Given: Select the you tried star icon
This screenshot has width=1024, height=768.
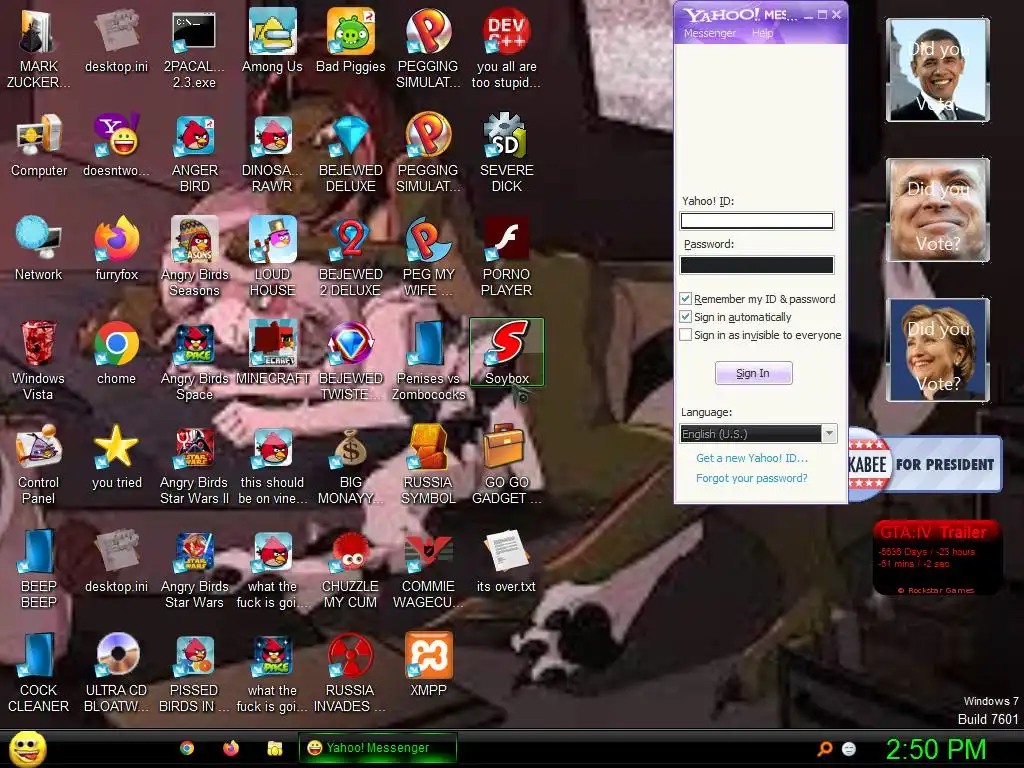Looking at the screenshot, I should tap(117, 456).
